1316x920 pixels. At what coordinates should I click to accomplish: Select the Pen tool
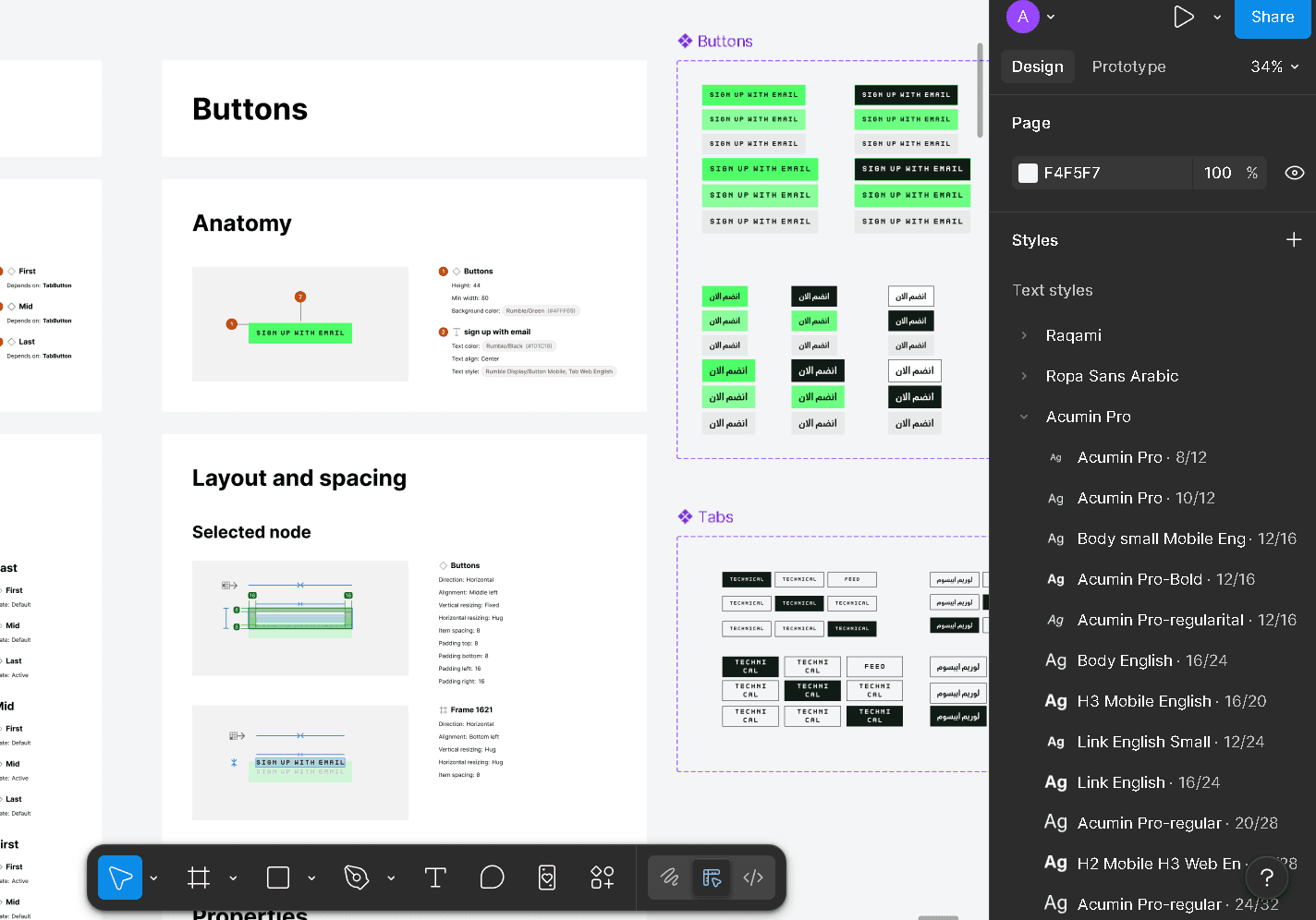coord(357,878)
